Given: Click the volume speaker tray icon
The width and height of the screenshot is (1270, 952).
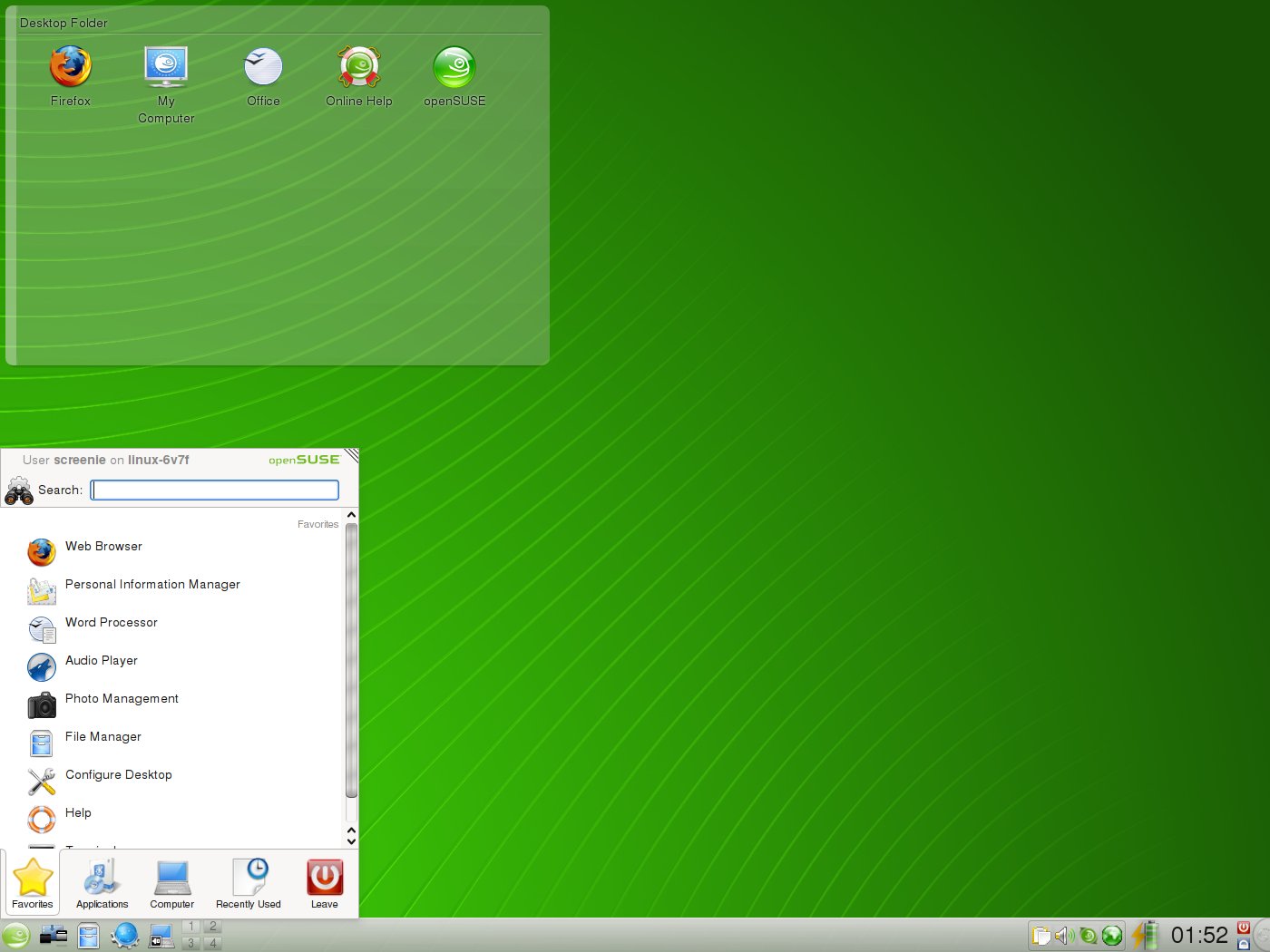Looking at the screenshot, I should point(1064,936).
